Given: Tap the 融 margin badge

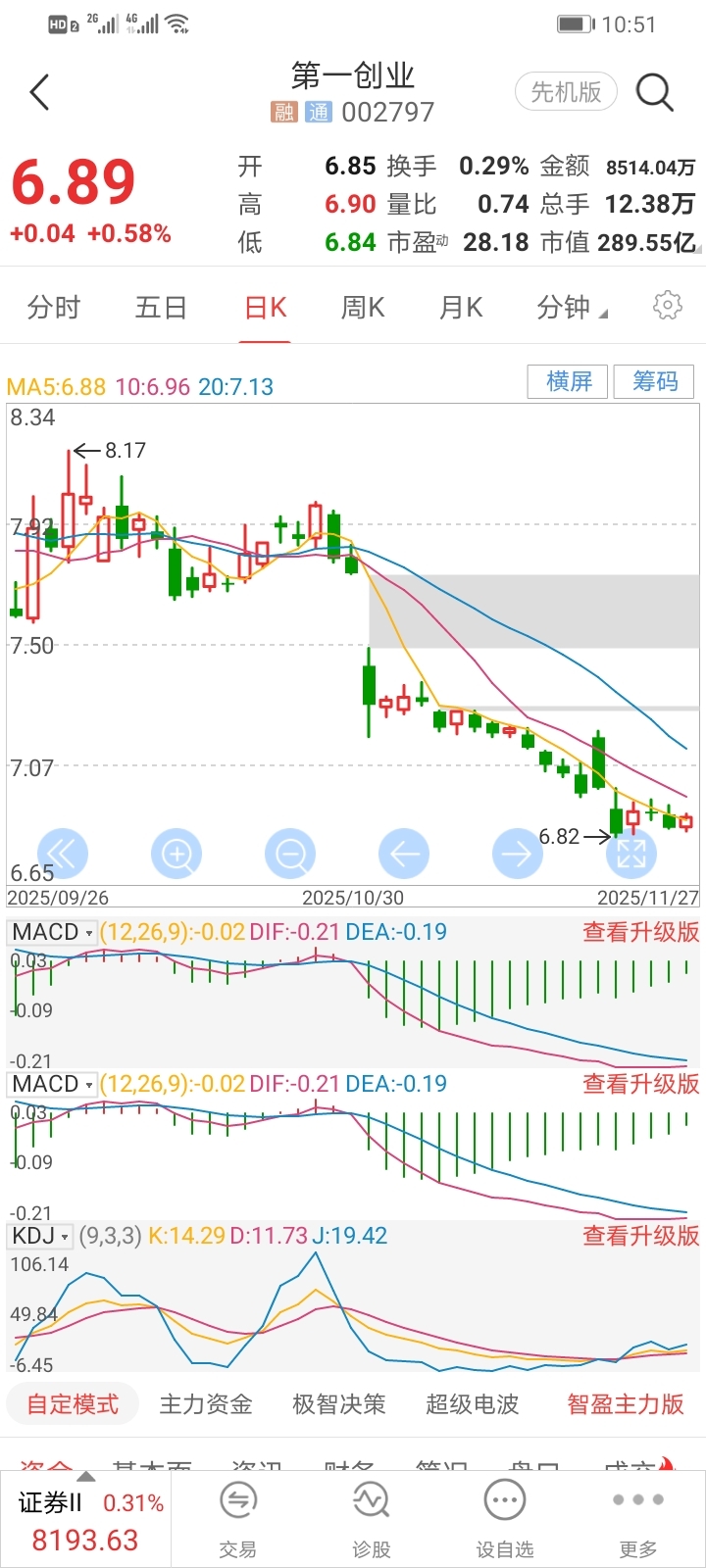Looking at the screenshot, I should [x=284, y=113].
